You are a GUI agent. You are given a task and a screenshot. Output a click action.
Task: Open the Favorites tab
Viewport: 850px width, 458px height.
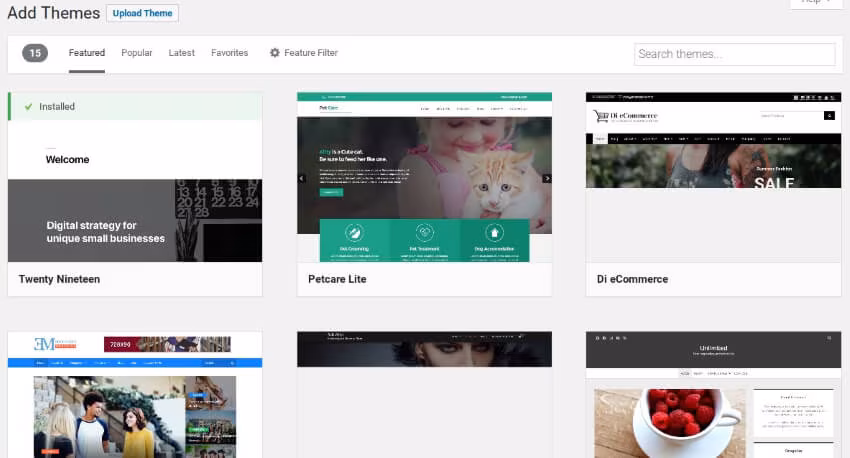point(229,53)
